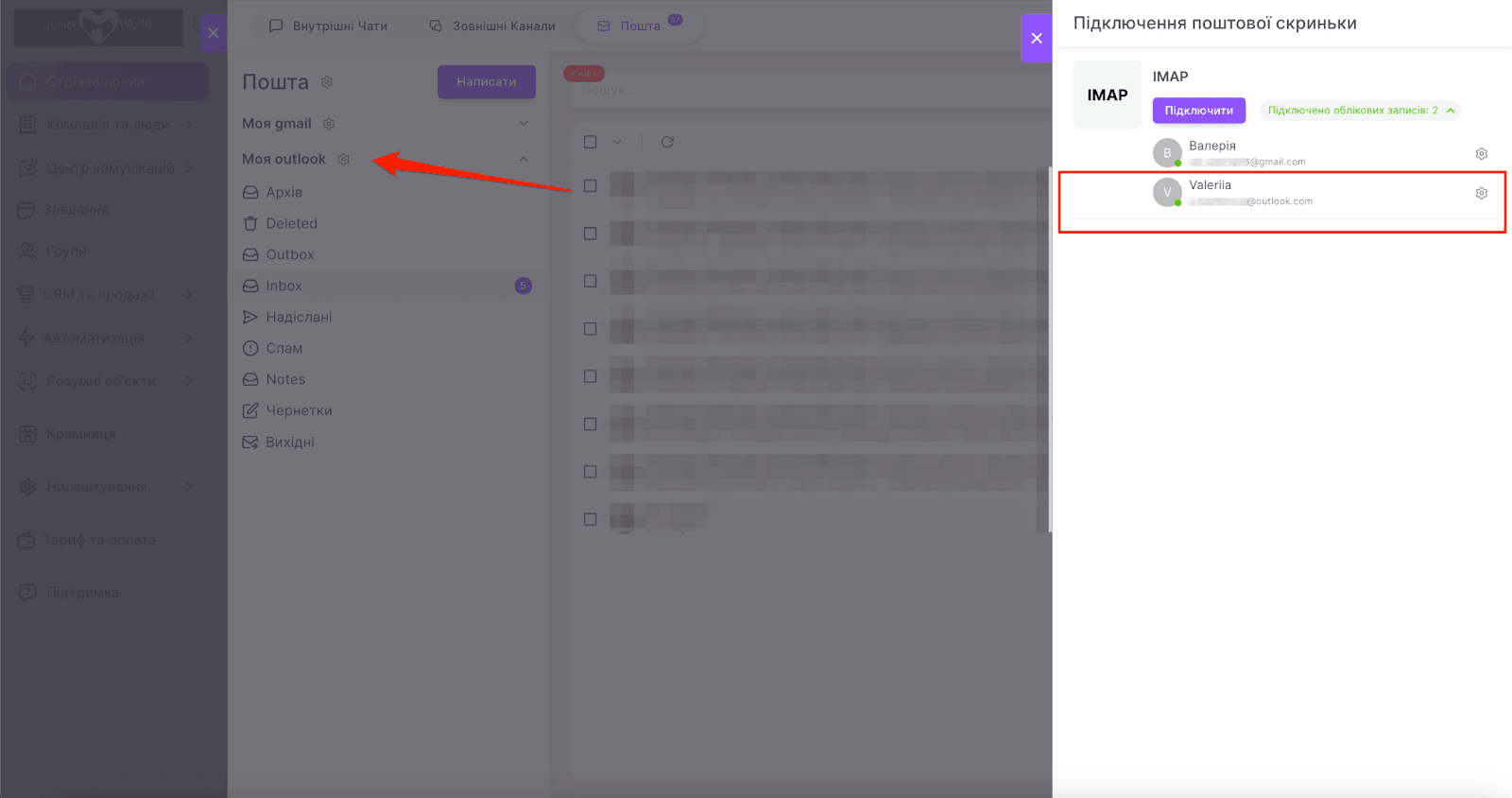
Task: Tick the select-all checkbox in mail toolbar
Action: (591, 142)
